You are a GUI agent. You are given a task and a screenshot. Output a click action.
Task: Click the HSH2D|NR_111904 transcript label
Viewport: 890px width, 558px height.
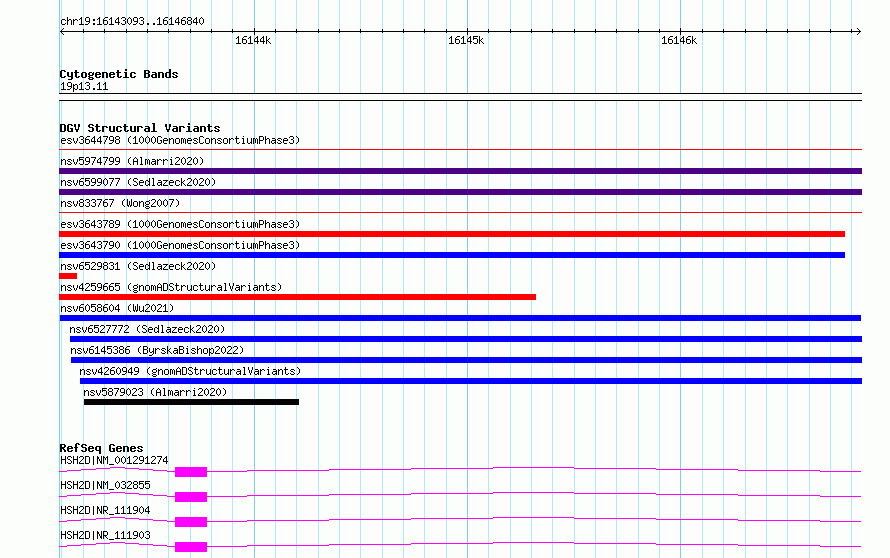[106, 510]
